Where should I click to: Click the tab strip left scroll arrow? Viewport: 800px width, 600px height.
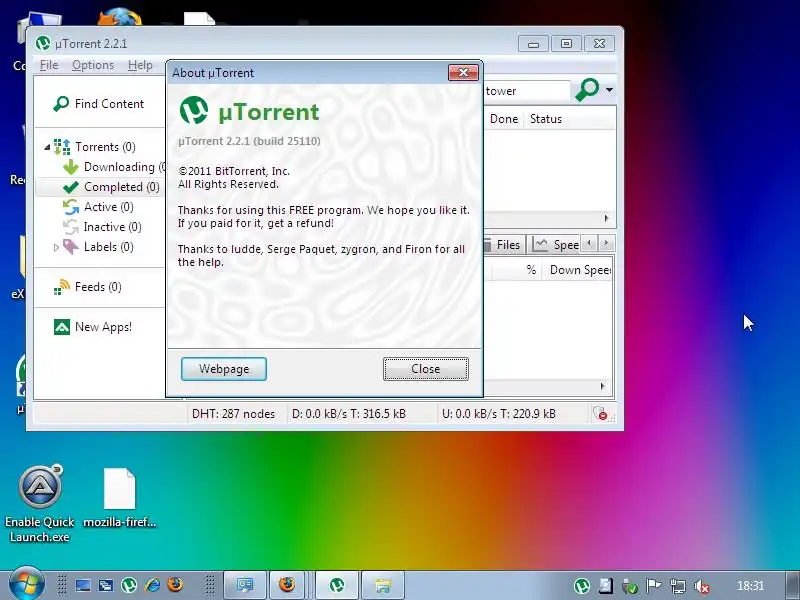tap(589, 243)
